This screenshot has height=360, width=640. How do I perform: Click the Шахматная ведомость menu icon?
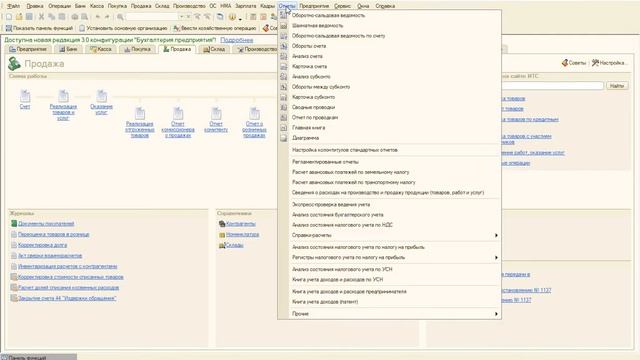point(284,26)
